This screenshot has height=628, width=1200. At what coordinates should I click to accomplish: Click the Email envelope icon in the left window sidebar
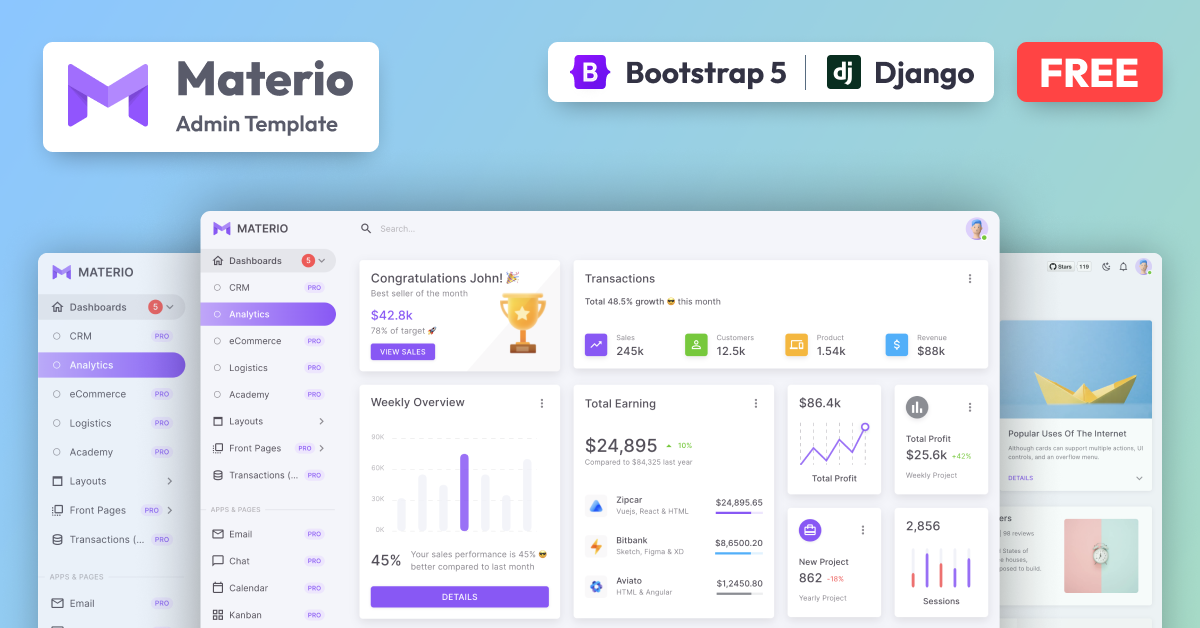point(57,603)
